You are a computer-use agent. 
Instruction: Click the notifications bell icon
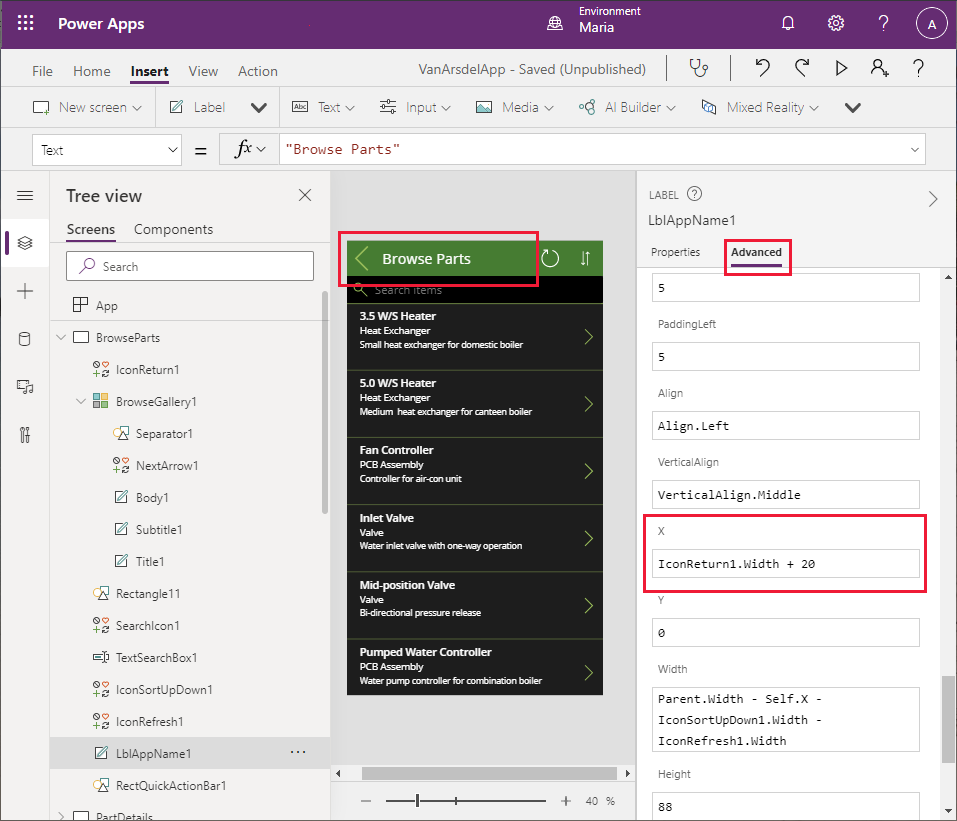[x=788, y=24]
